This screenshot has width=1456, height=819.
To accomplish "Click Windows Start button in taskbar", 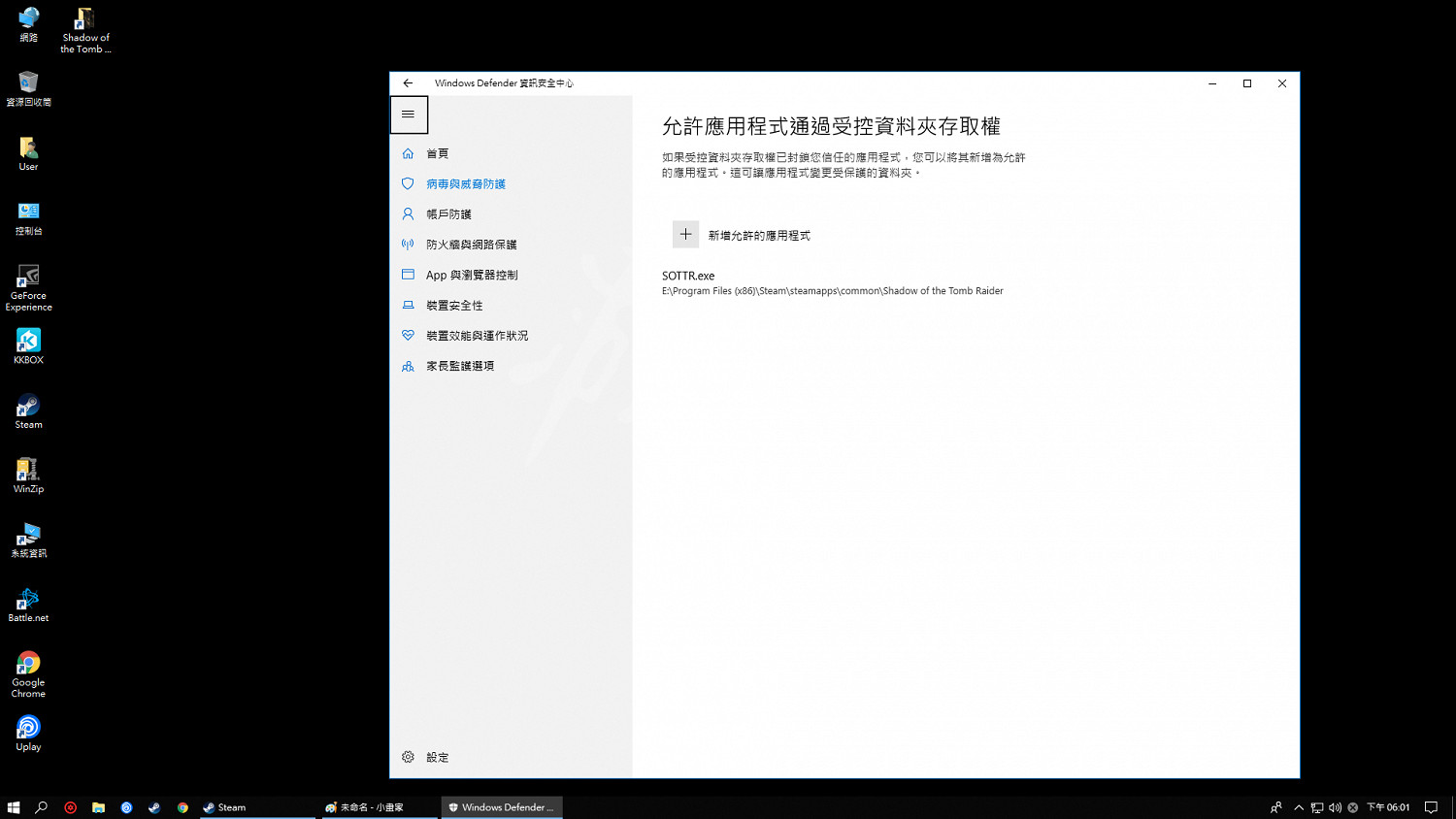I will coord(14,807).
